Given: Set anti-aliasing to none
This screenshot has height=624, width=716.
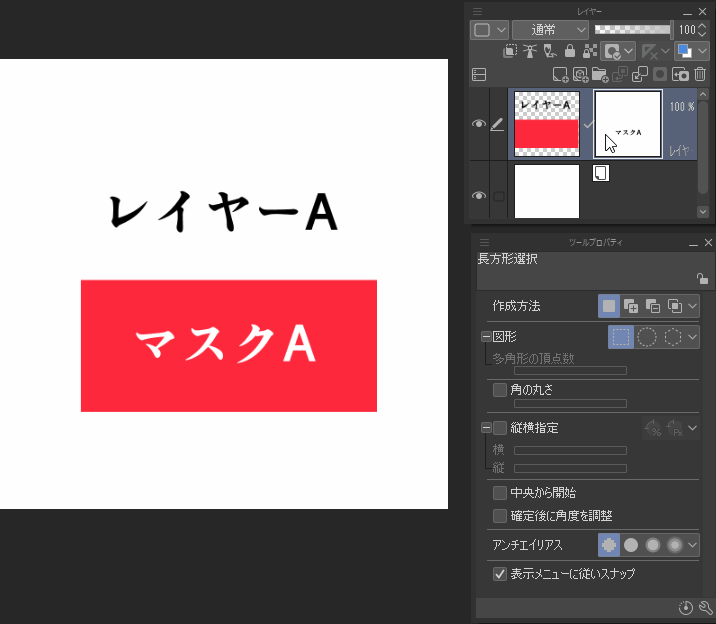Looking at the screenshot, I should coord(609,545).
